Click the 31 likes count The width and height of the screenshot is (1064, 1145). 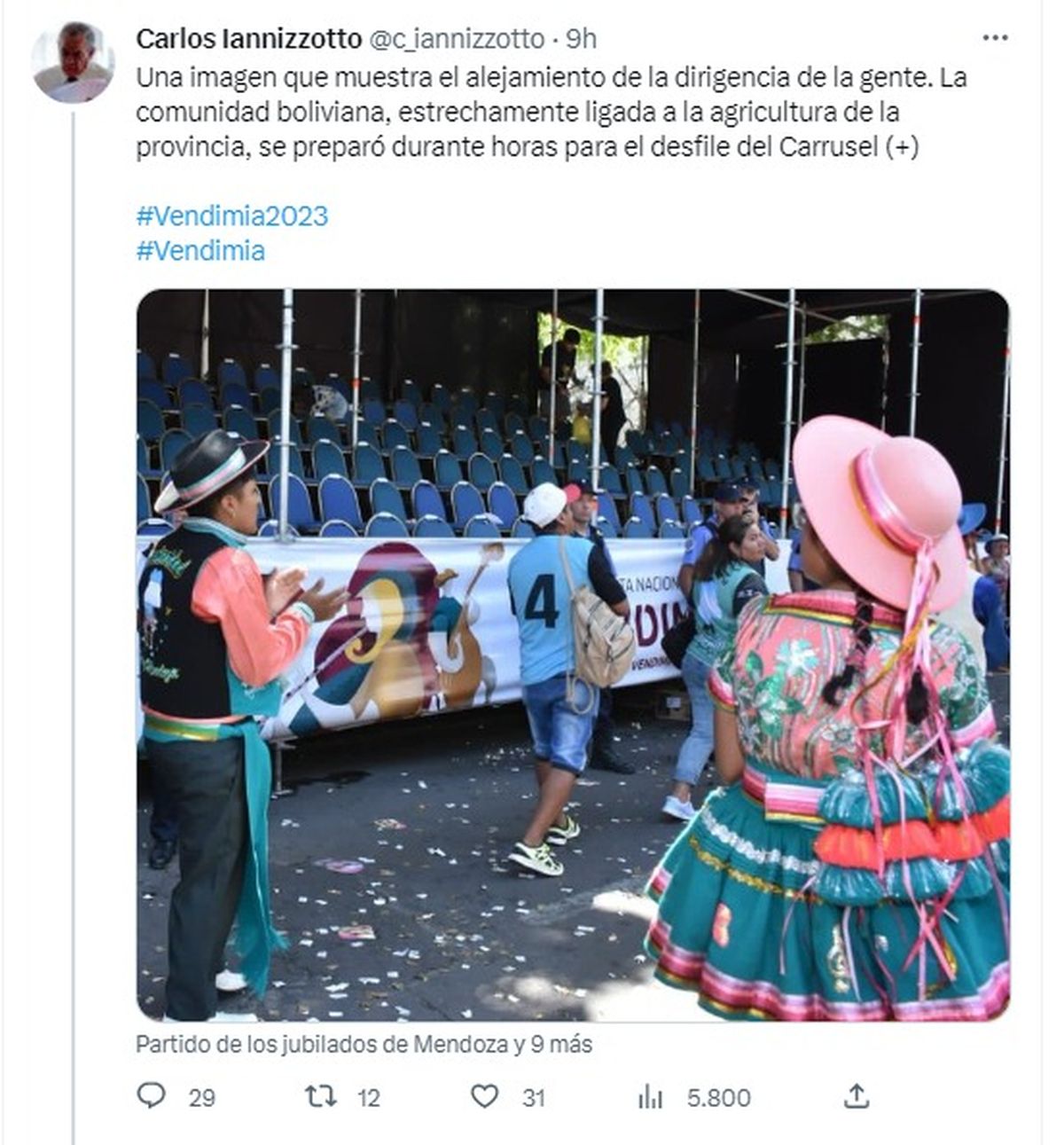pyautogui.click(x=533, y=1098)
